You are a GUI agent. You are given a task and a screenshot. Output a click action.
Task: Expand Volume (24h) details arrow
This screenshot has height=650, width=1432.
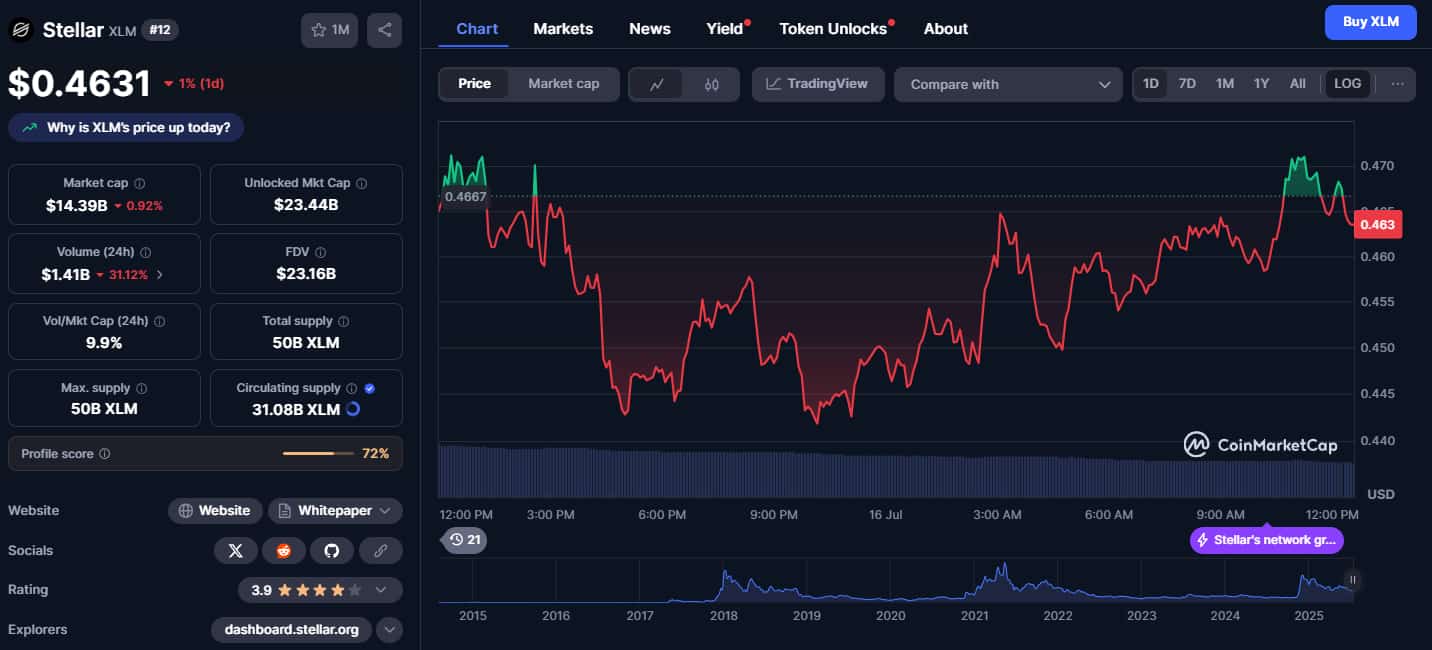click(160, 274)
